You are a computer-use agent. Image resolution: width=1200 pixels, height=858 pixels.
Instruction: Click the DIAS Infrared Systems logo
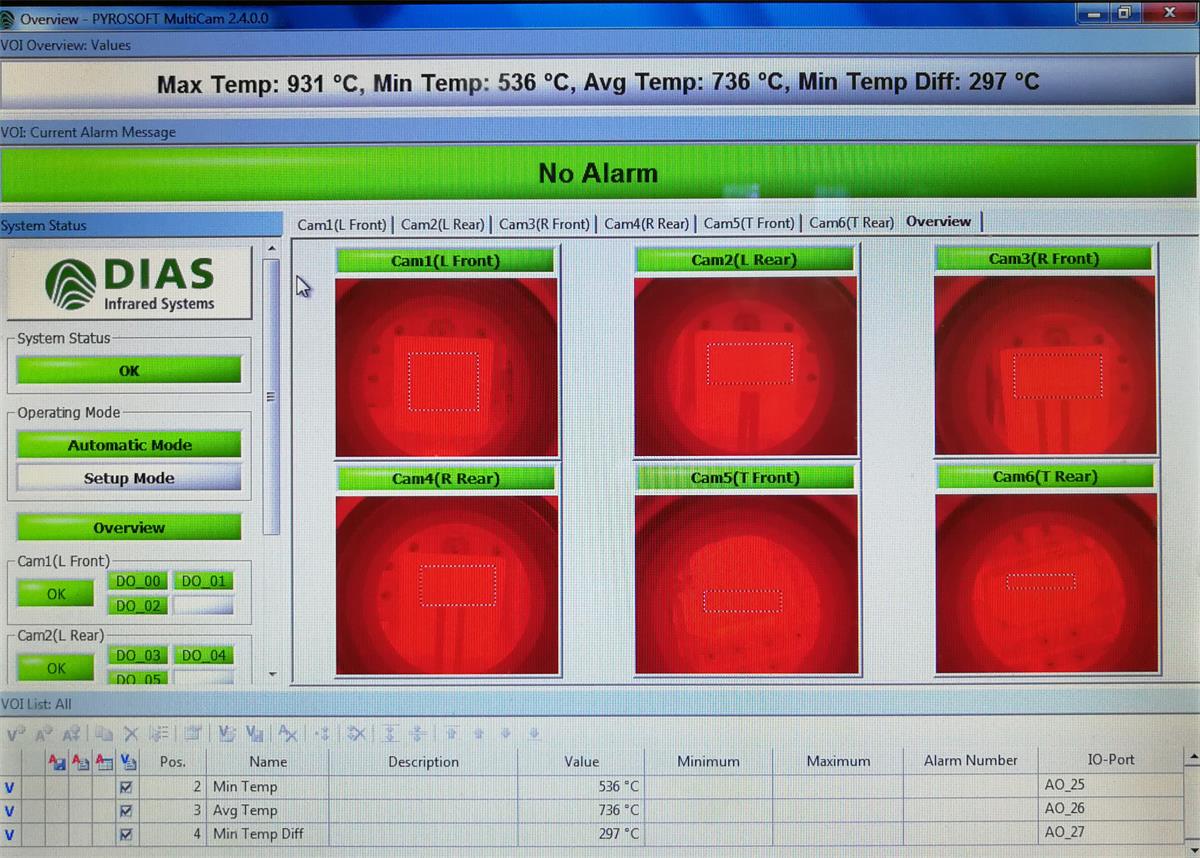pyautogui.click(x=129, y=284)
